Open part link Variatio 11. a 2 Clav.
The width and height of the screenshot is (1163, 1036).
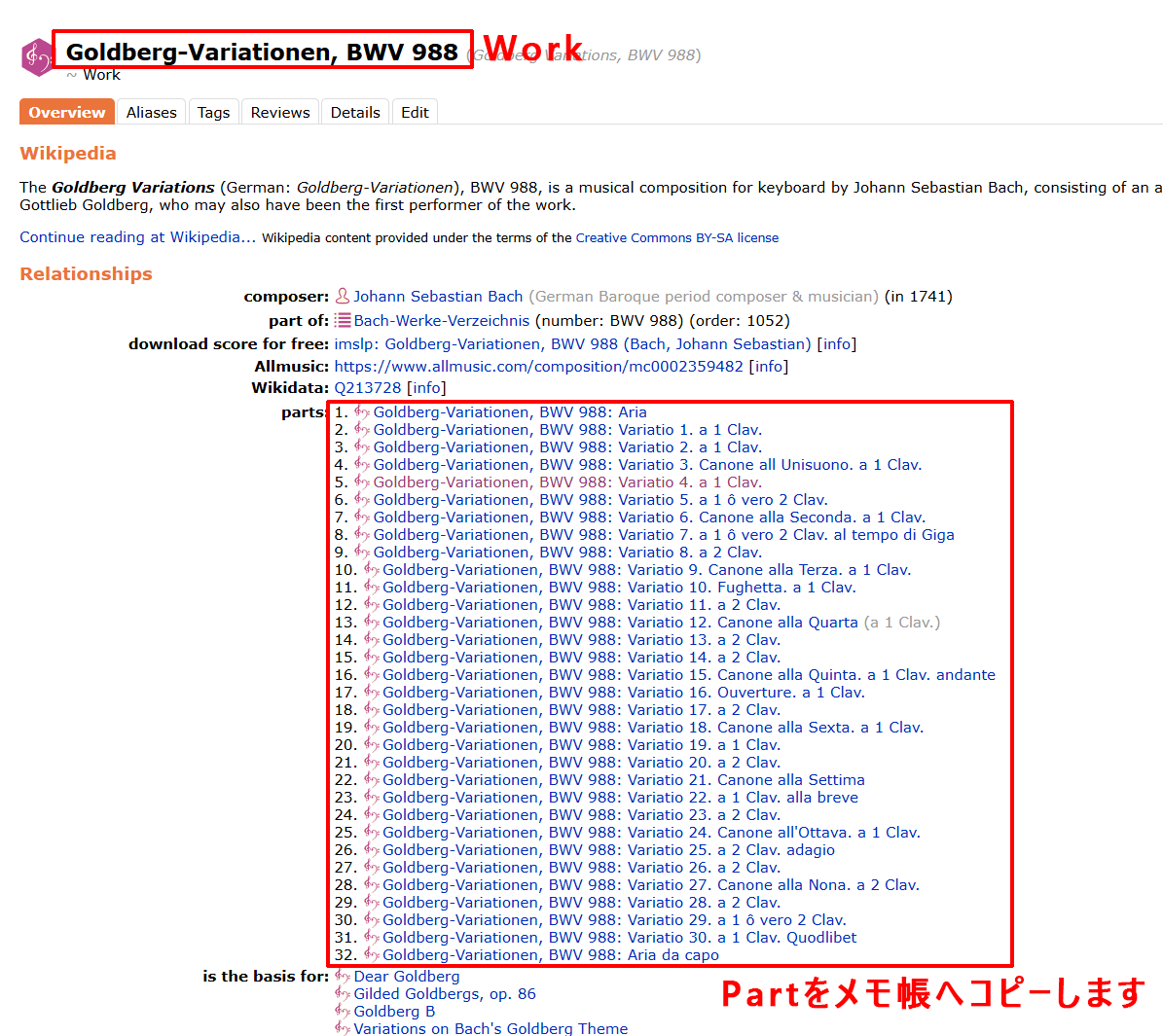tap(582, 604)
